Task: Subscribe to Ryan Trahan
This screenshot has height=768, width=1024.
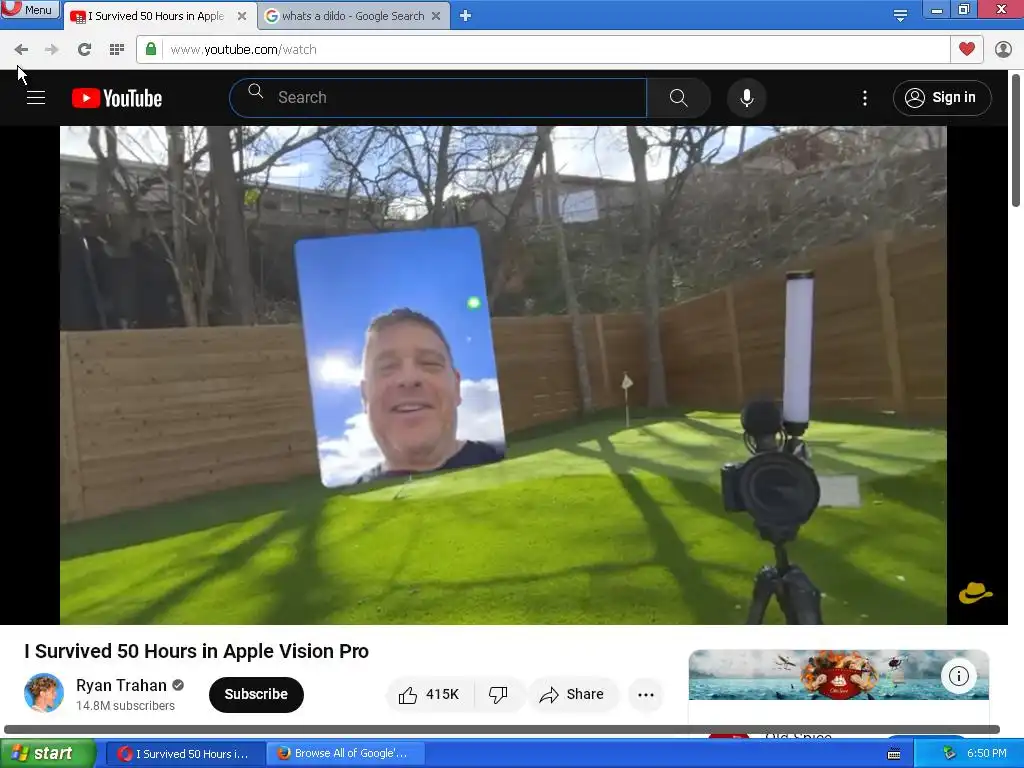Action: coord(256,694)
